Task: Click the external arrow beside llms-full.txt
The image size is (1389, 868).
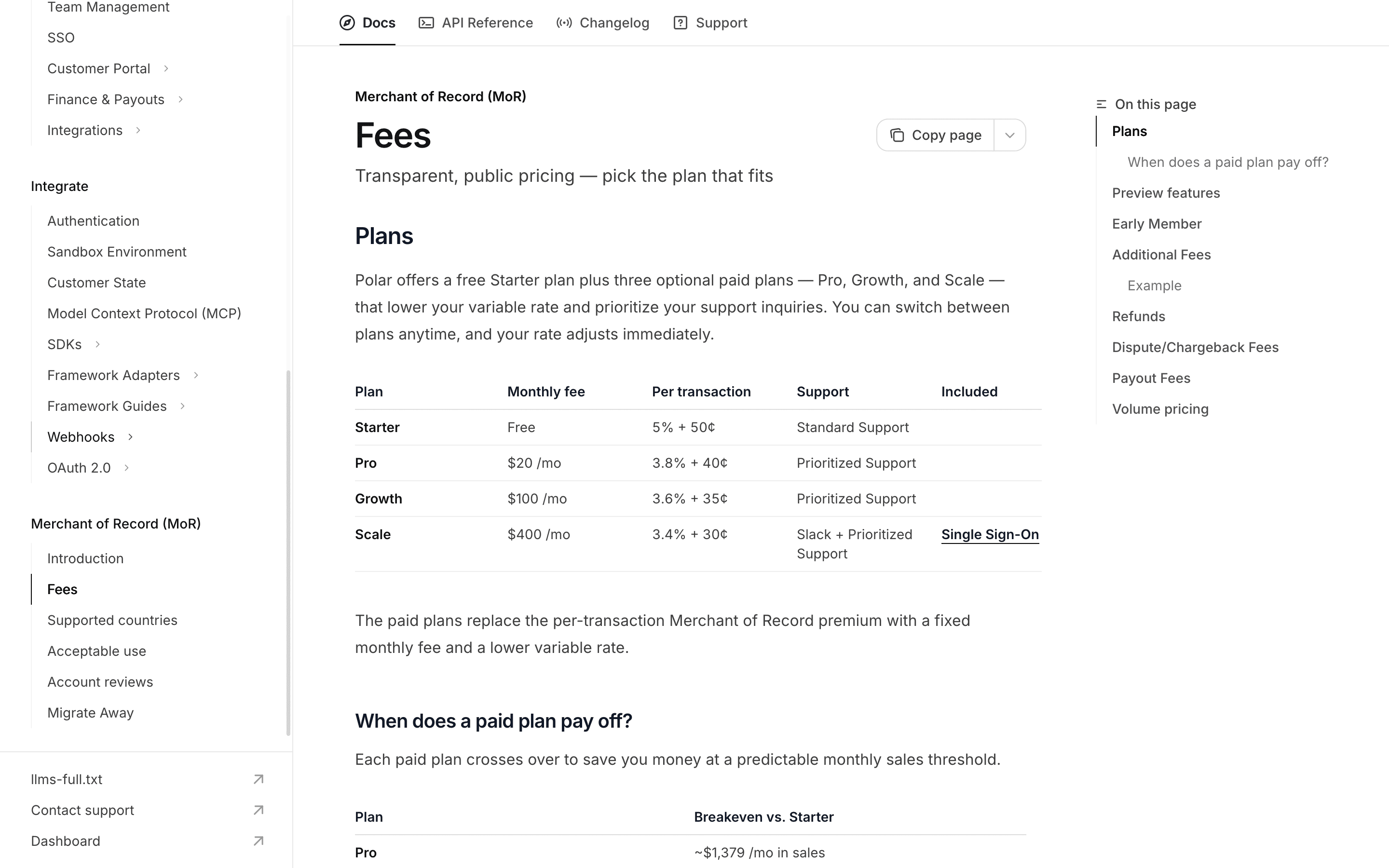Action: [x=259, y=780]
